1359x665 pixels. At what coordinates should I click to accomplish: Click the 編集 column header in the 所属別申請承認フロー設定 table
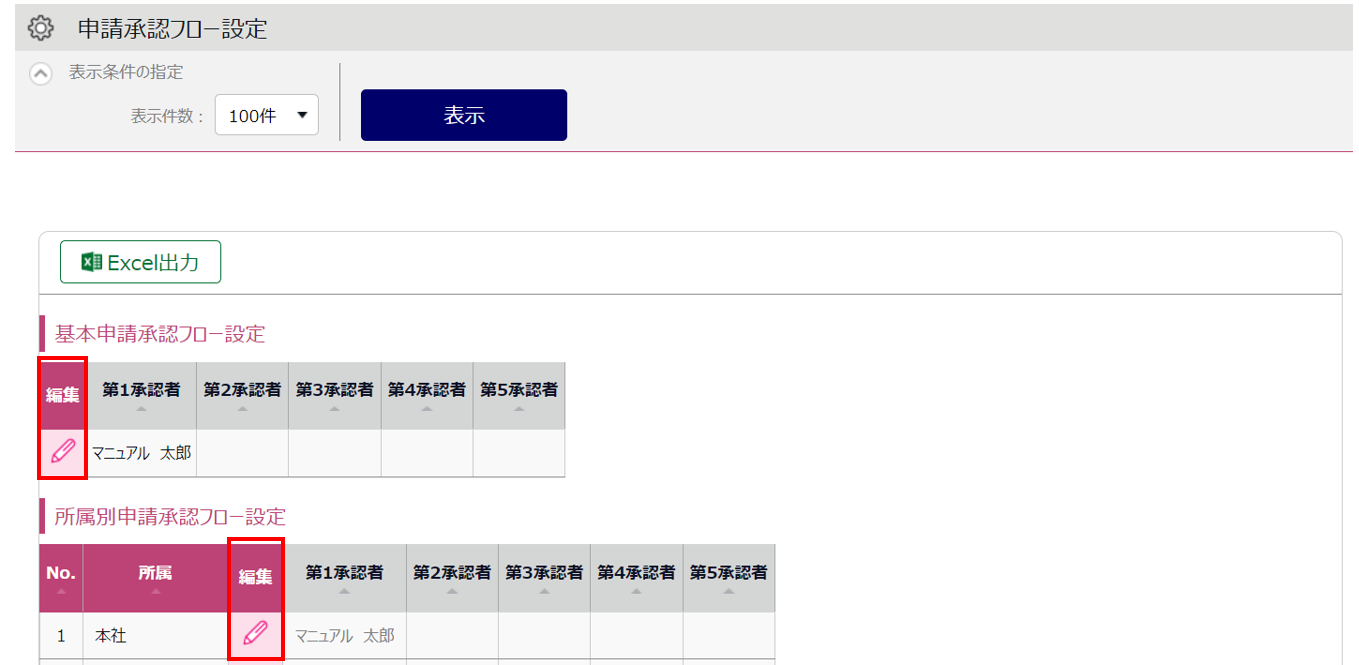tap(256, 578)
